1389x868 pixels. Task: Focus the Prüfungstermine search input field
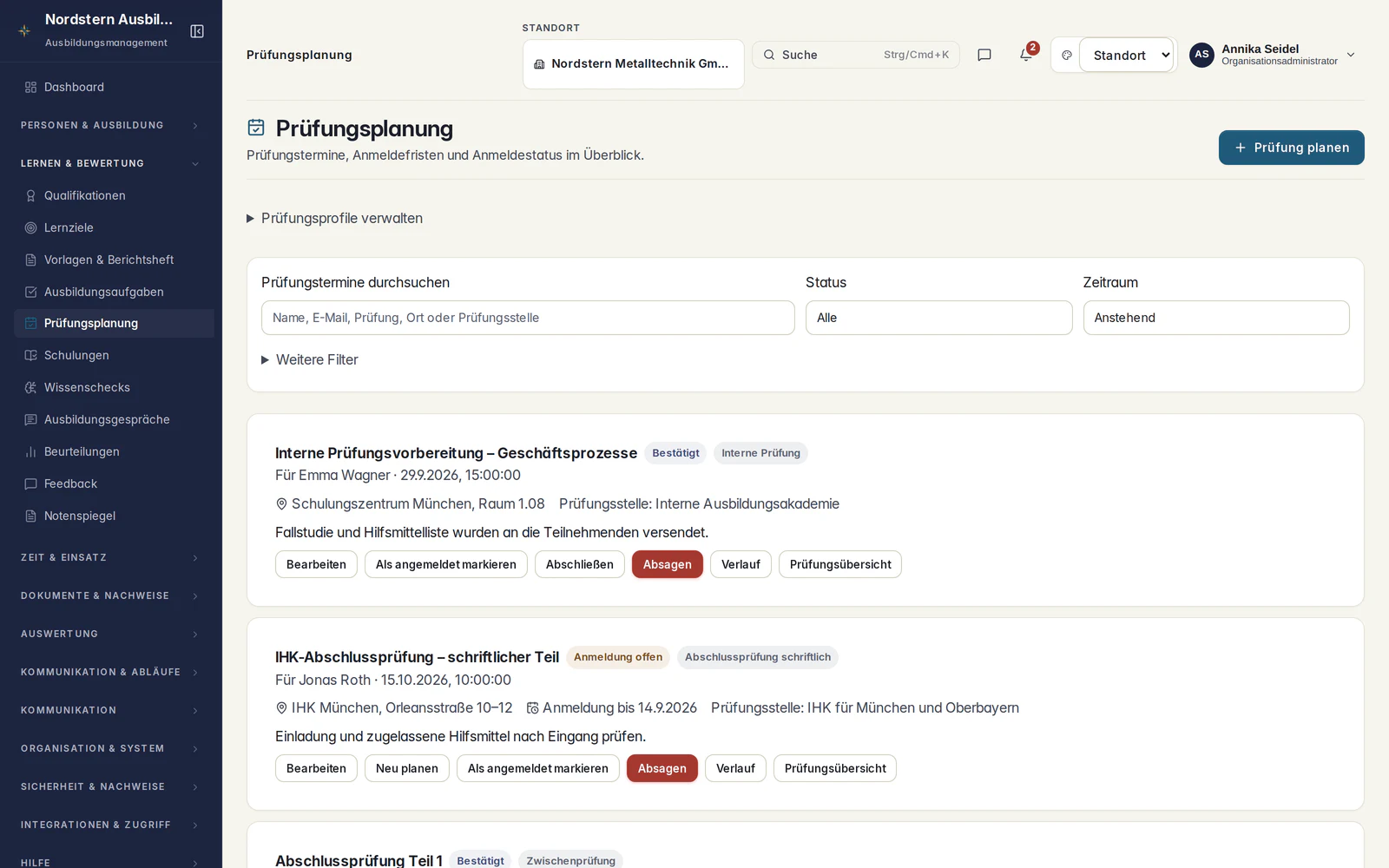coord(528,318)
